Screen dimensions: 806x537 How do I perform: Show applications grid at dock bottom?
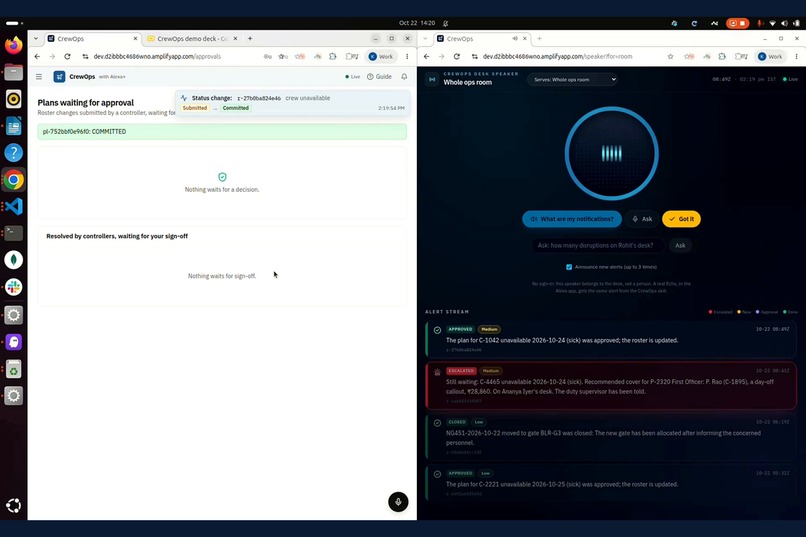(x=14, y=506)
